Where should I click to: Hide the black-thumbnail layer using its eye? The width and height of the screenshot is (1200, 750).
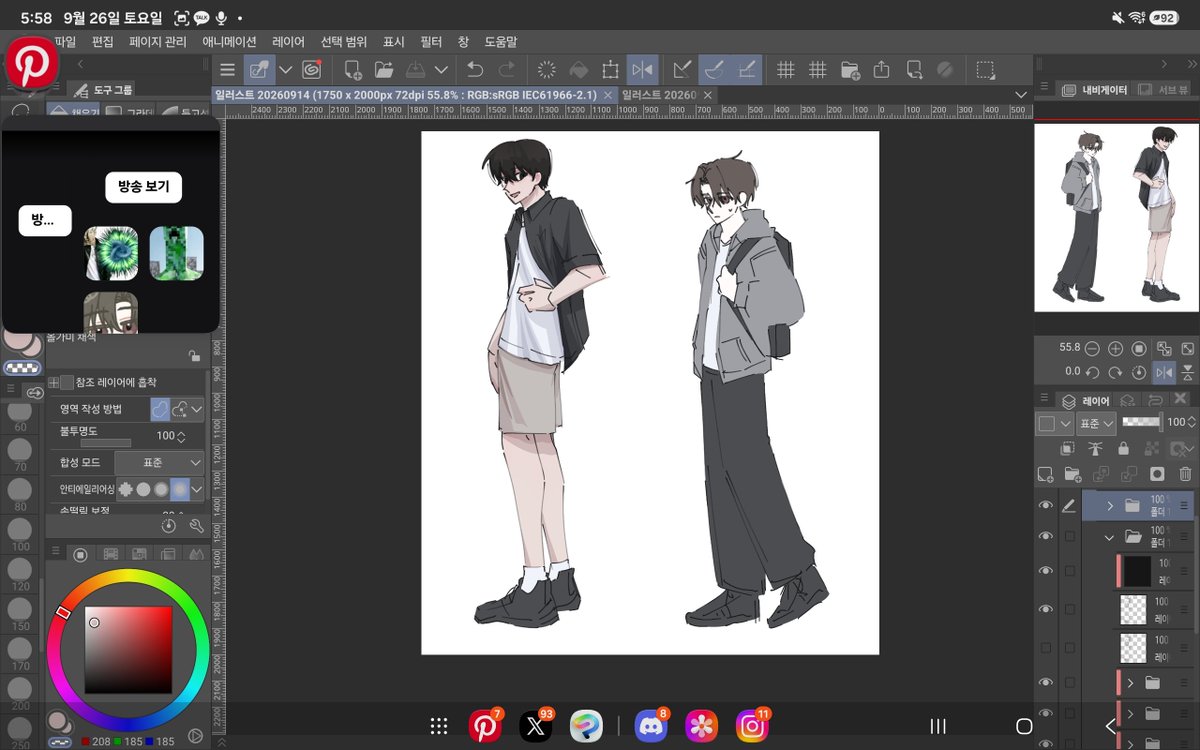coord(1046,571)
